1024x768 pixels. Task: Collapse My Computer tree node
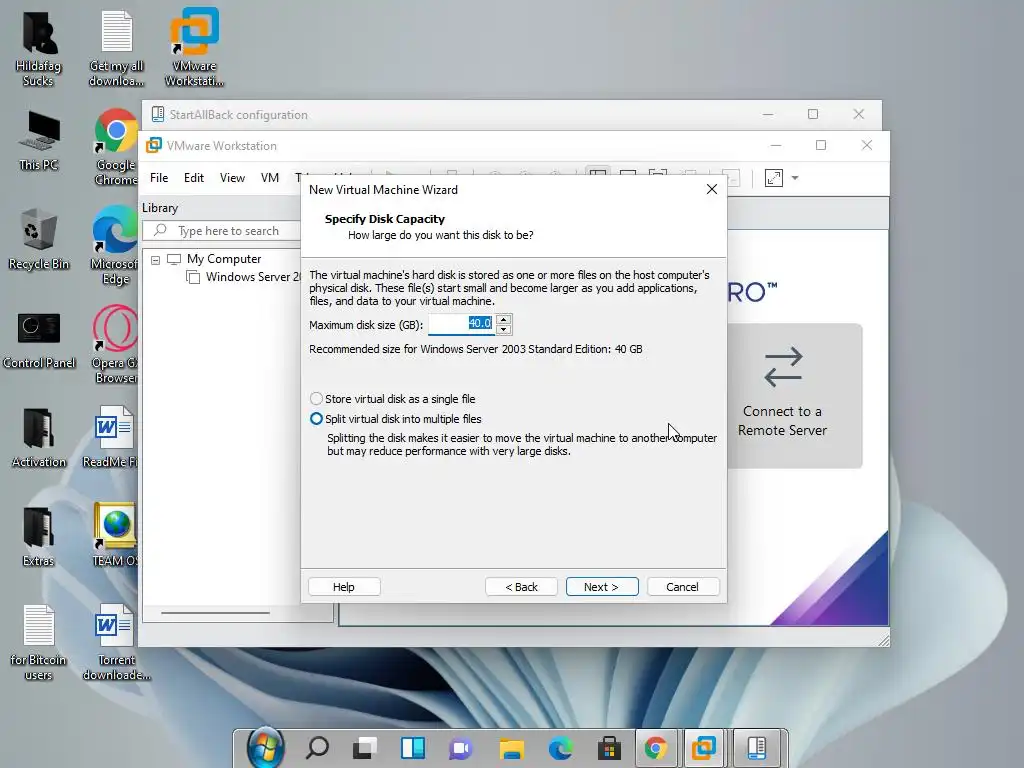pyautogui.click(x=155, y=260)
